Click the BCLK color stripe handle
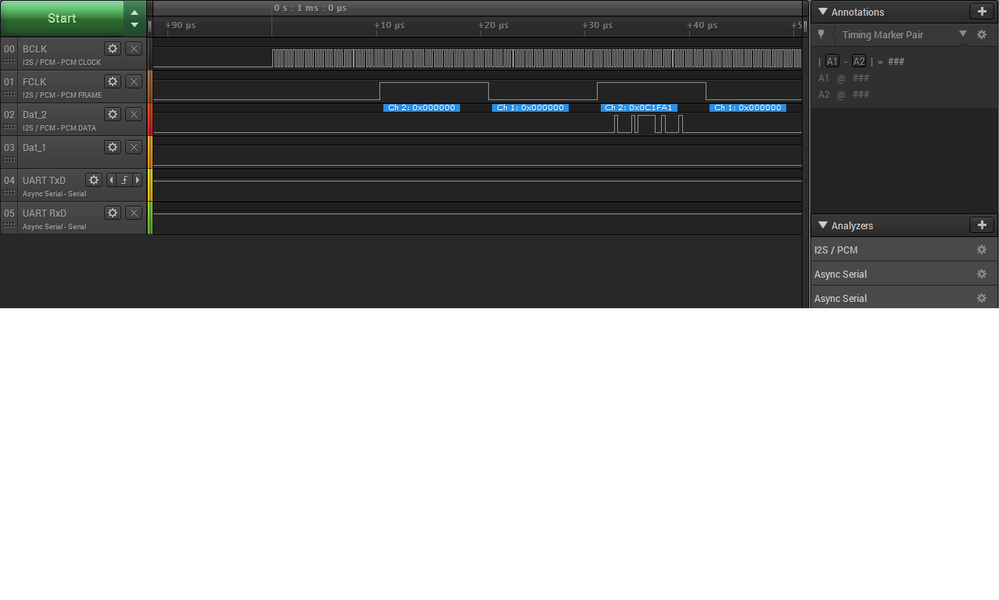This screenshot has height=600, width=999. click(150, 54)
